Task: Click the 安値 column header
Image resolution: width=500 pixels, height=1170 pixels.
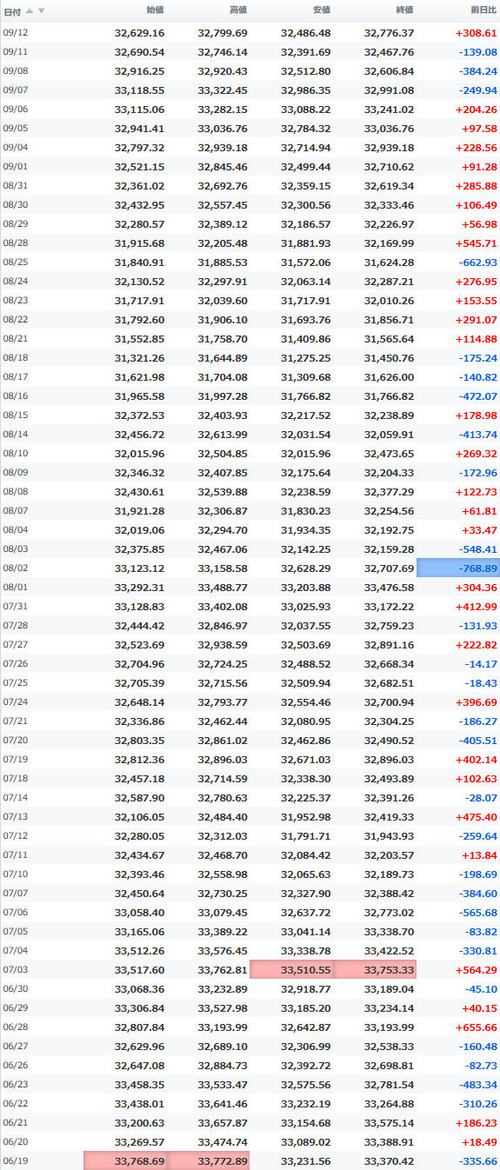Action: 322,10
